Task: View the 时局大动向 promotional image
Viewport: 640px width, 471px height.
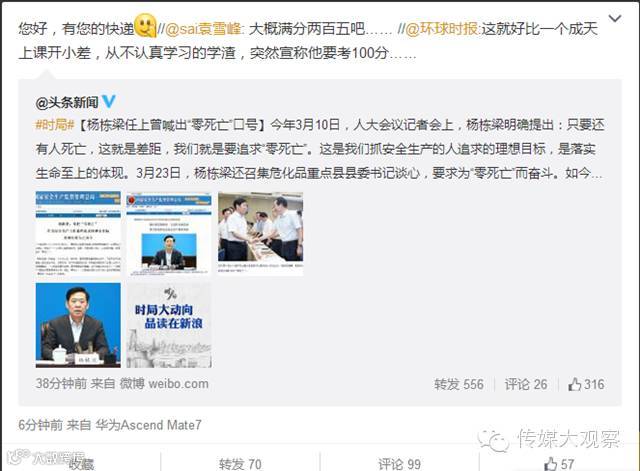Action: (169, 325)
